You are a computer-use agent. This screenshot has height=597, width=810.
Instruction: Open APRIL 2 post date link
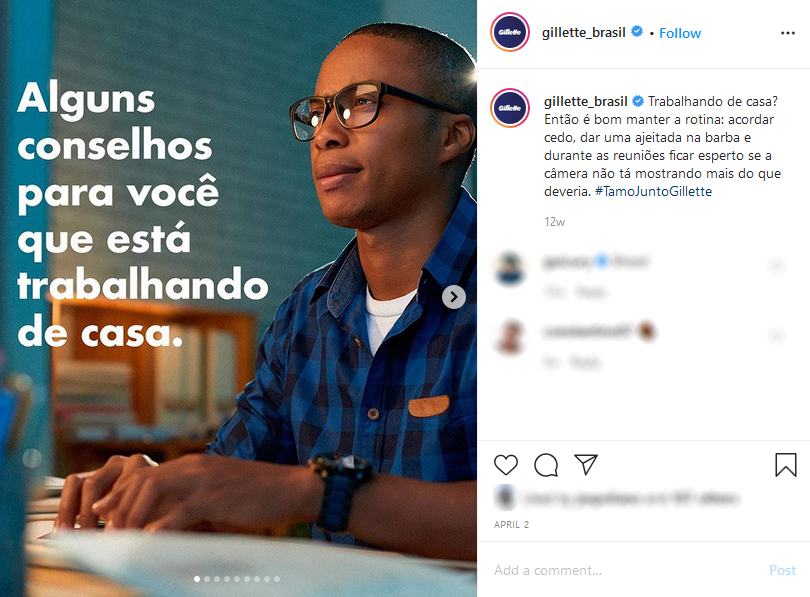511,525
